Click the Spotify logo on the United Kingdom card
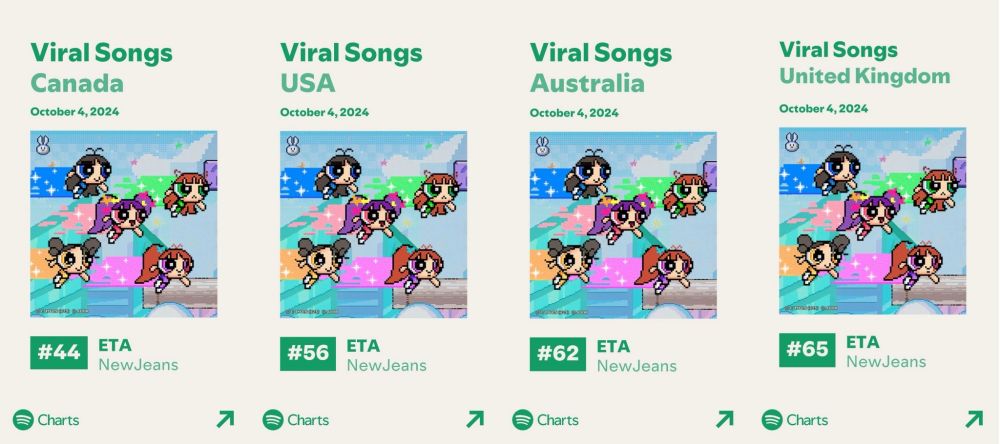 (x=772, y=420)
